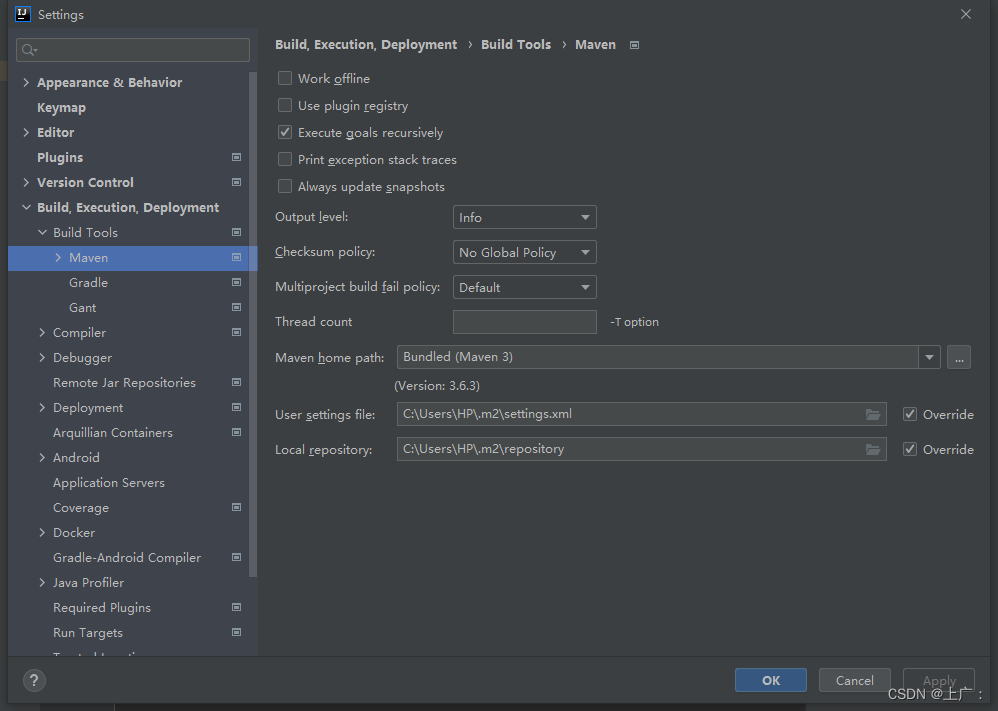Image resolution: width=998 pixels, height=711 pixels.
Task: Click the OK button
Action: [771, 680]
